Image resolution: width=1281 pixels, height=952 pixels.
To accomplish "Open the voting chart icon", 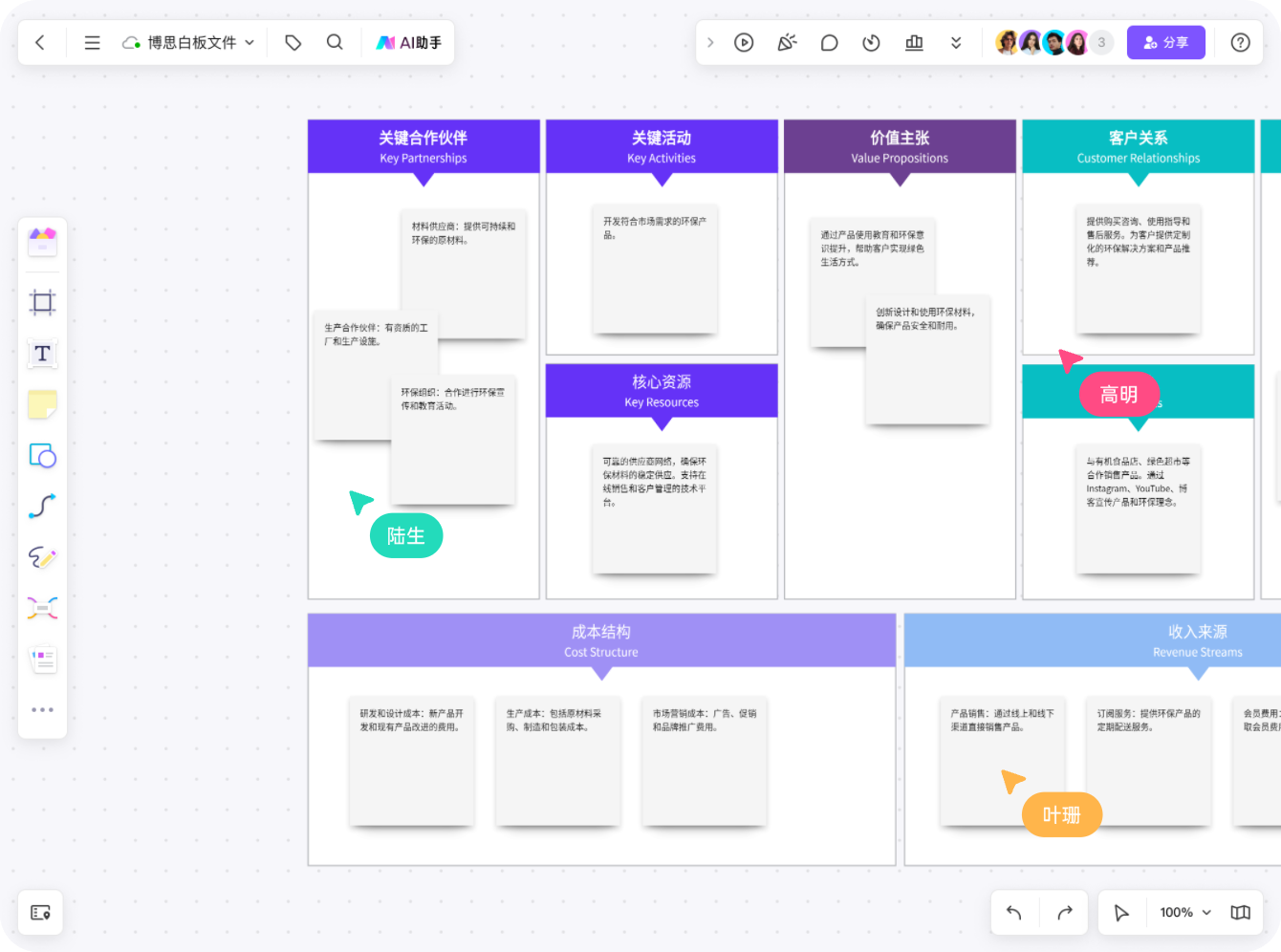I will [914, 42].
